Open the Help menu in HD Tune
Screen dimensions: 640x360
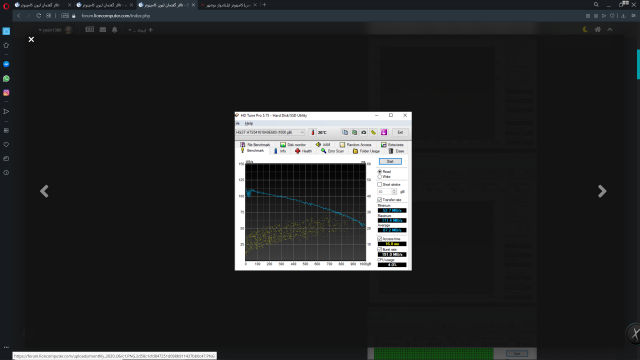click(249, 123)
